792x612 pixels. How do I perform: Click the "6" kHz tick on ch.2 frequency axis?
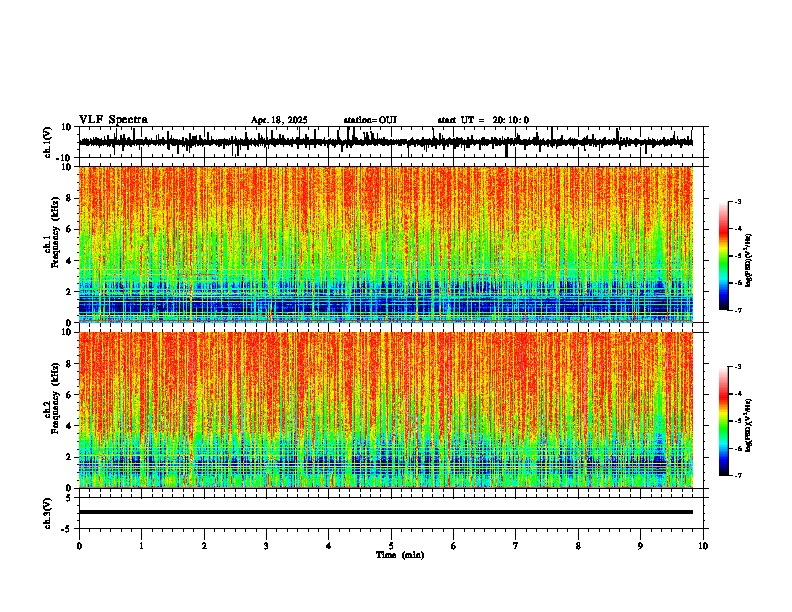pos(69,395)
